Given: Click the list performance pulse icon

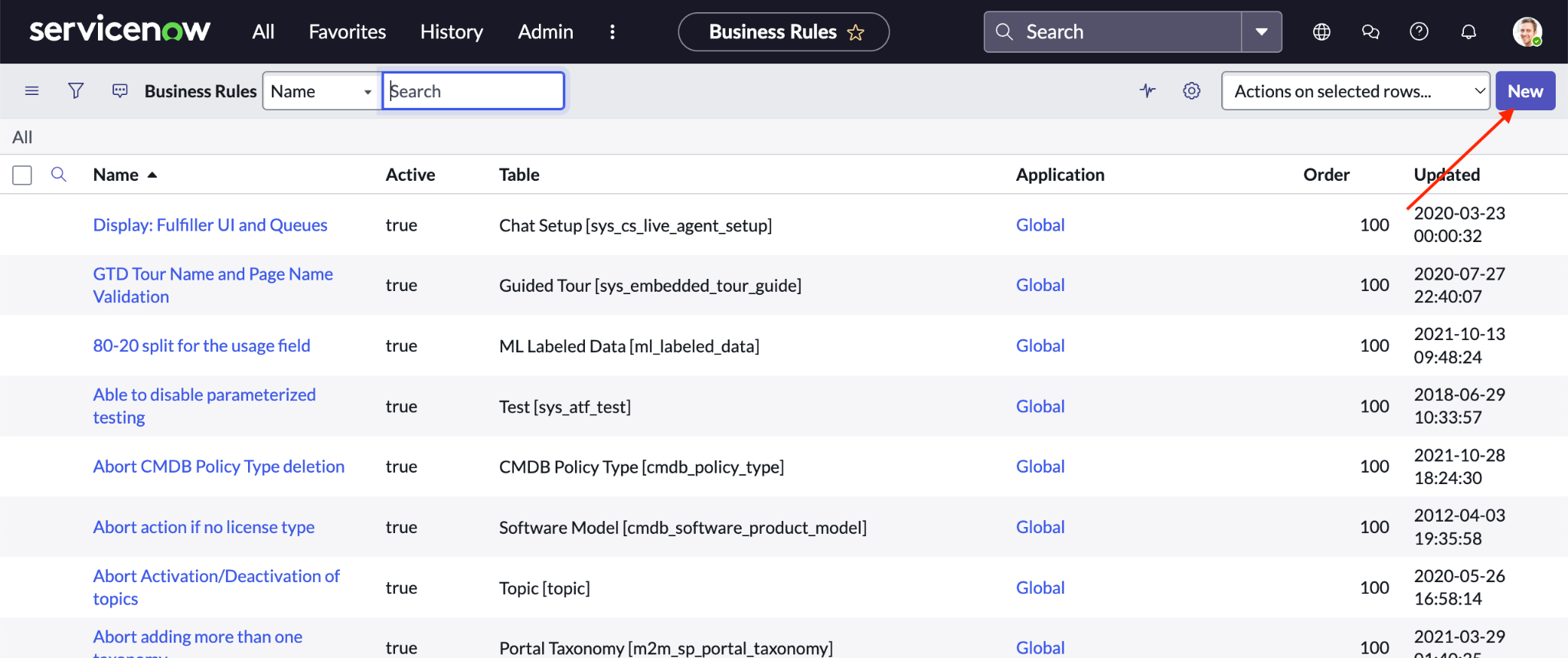Looking at the screenshot, I should 1147,91.
